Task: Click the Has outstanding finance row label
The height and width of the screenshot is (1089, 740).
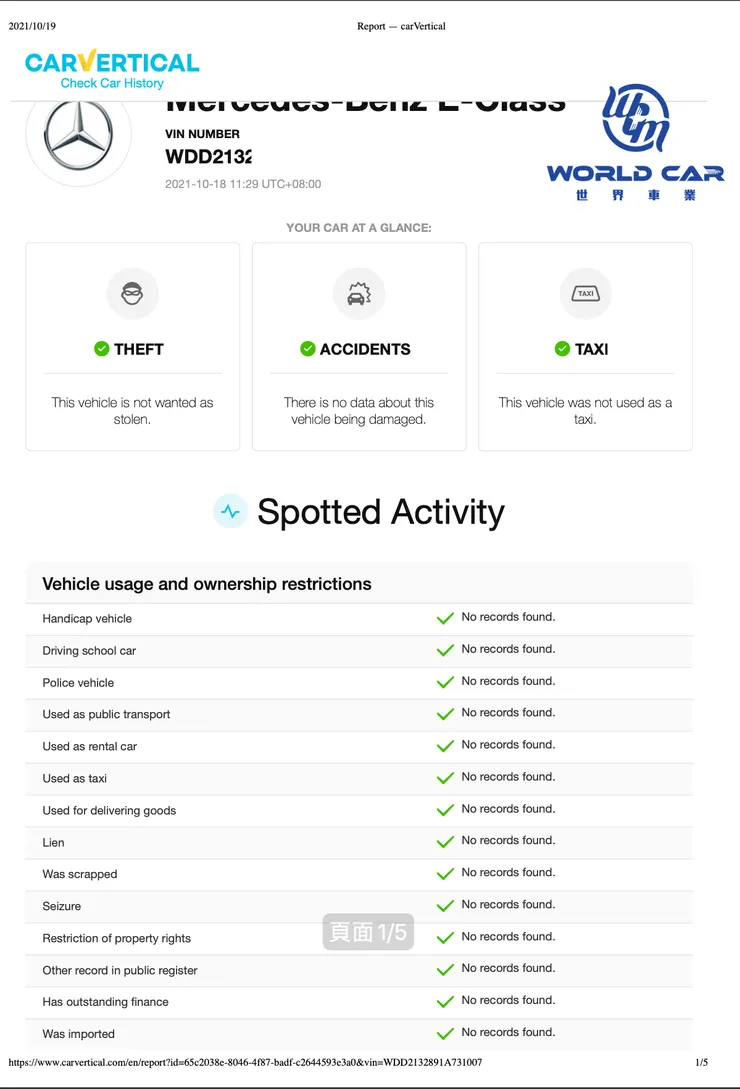Action: click(x=105, y=1002)
